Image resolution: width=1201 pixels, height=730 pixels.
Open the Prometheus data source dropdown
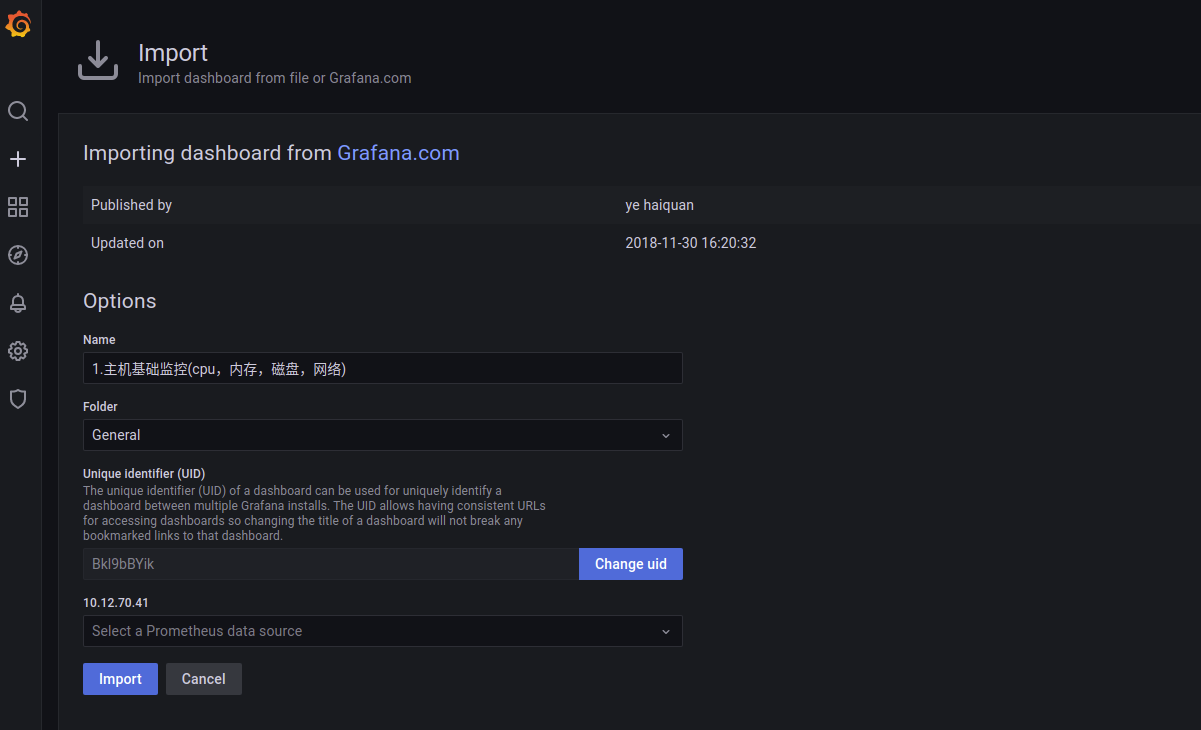point(383,631)
